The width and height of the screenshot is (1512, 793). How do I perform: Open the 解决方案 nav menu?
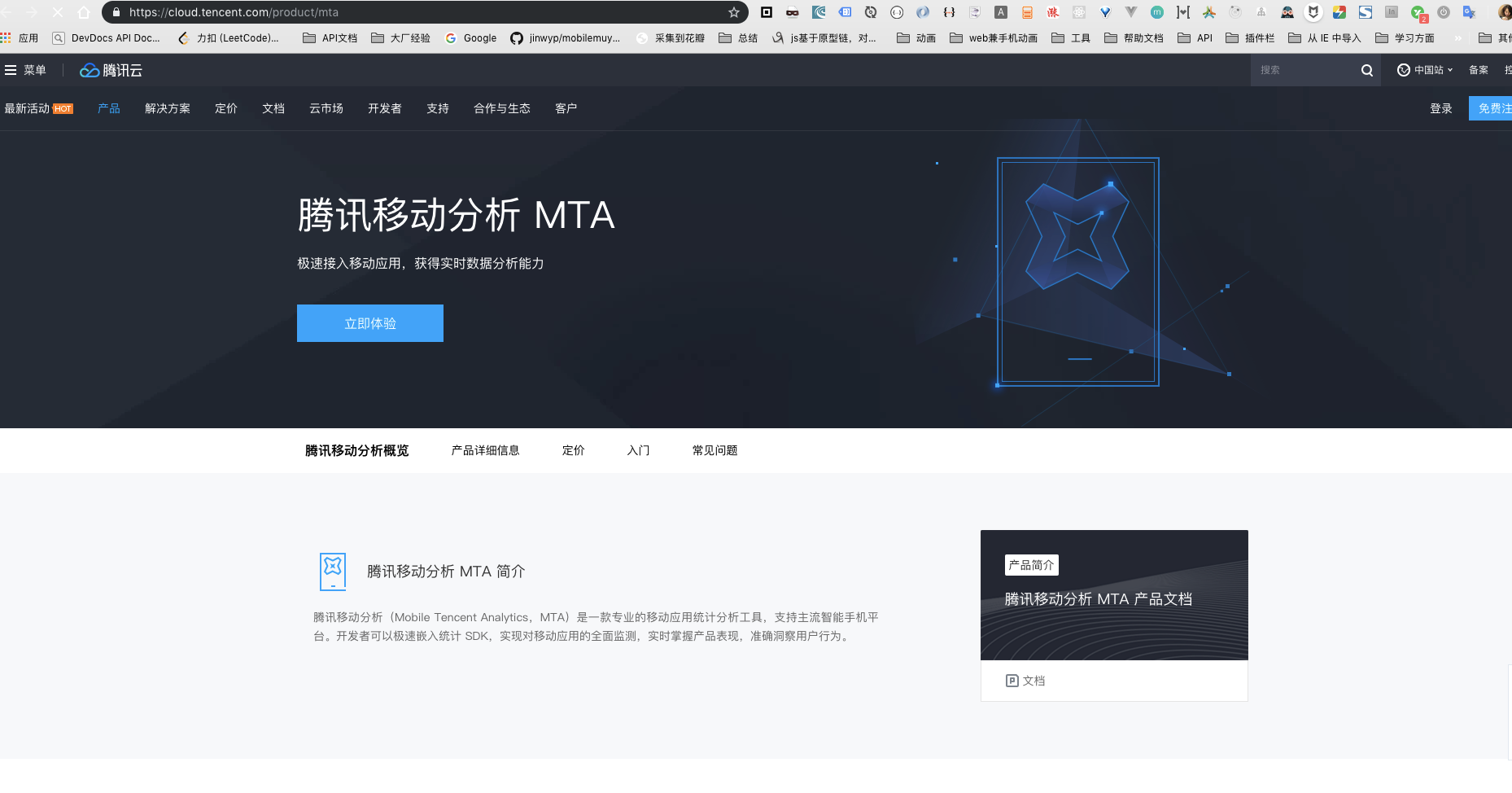point(168,108)
